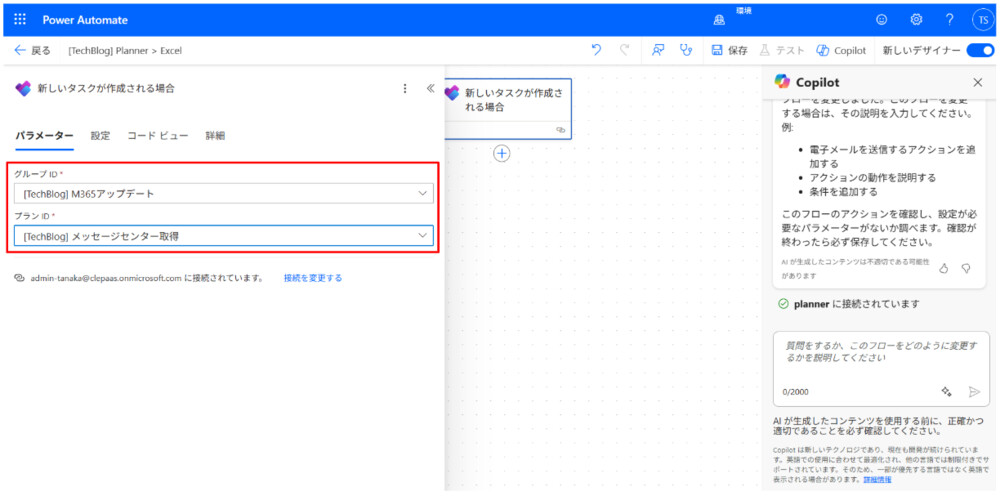
Task: Open the グループ ID dropdown
Action: pos(224,193)
